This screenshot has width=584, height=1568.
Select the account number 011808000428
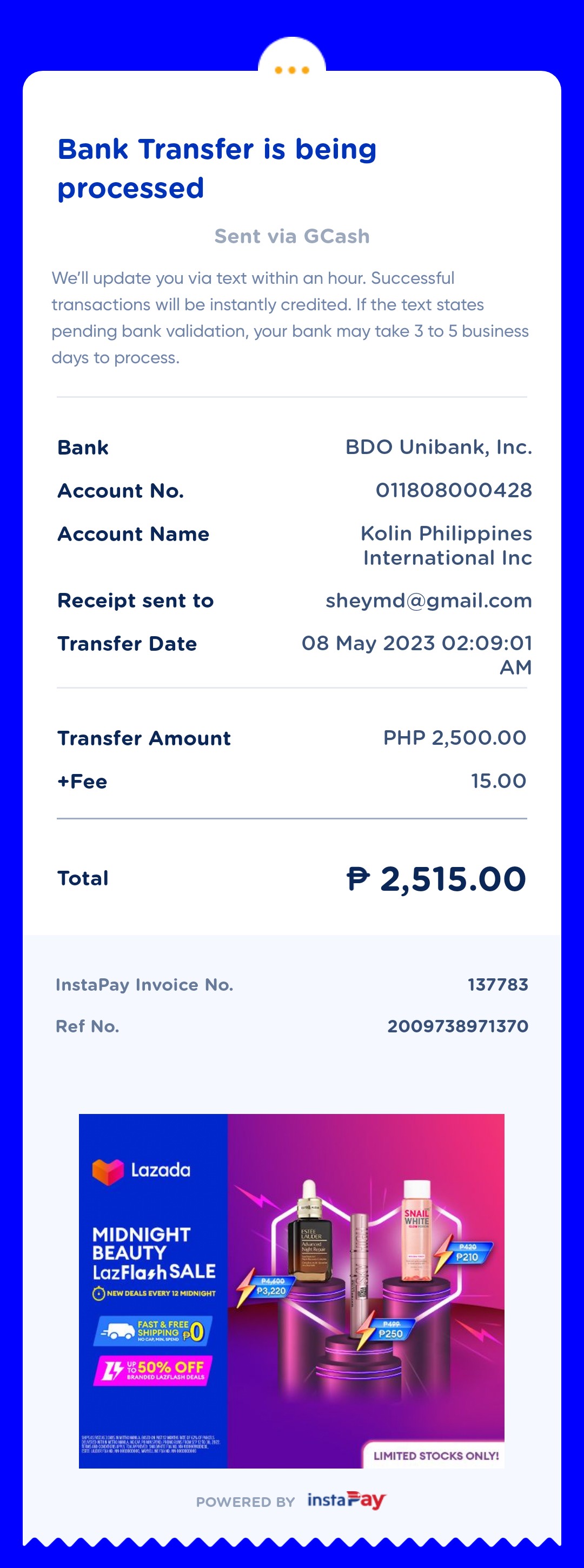tap(454, 490)
